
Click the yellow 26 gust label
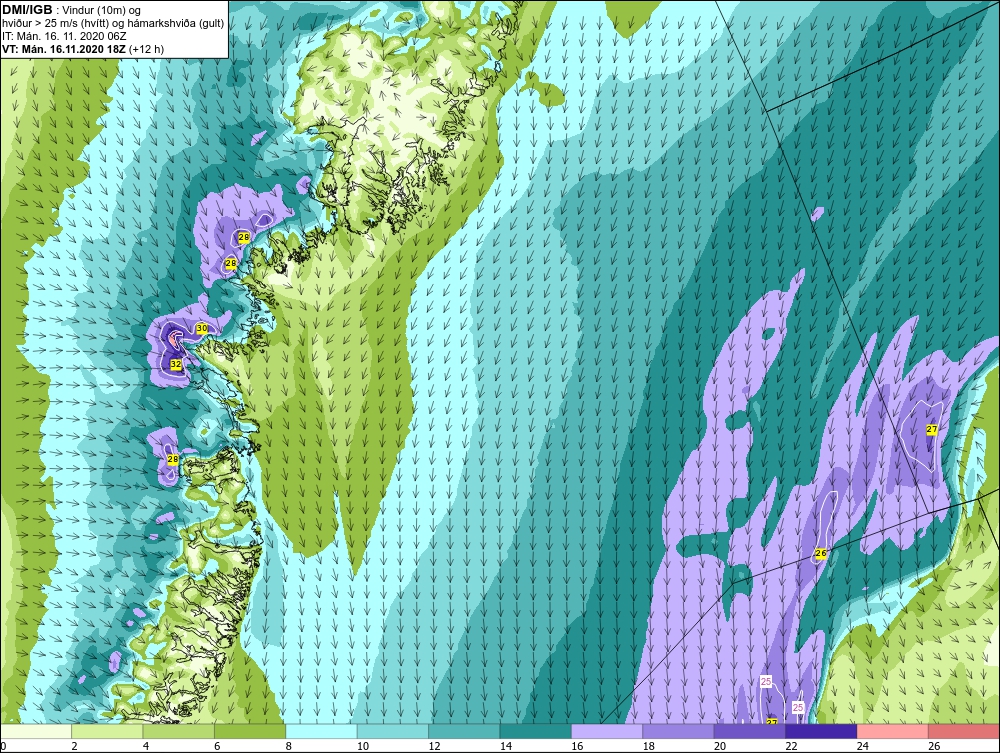821,553
